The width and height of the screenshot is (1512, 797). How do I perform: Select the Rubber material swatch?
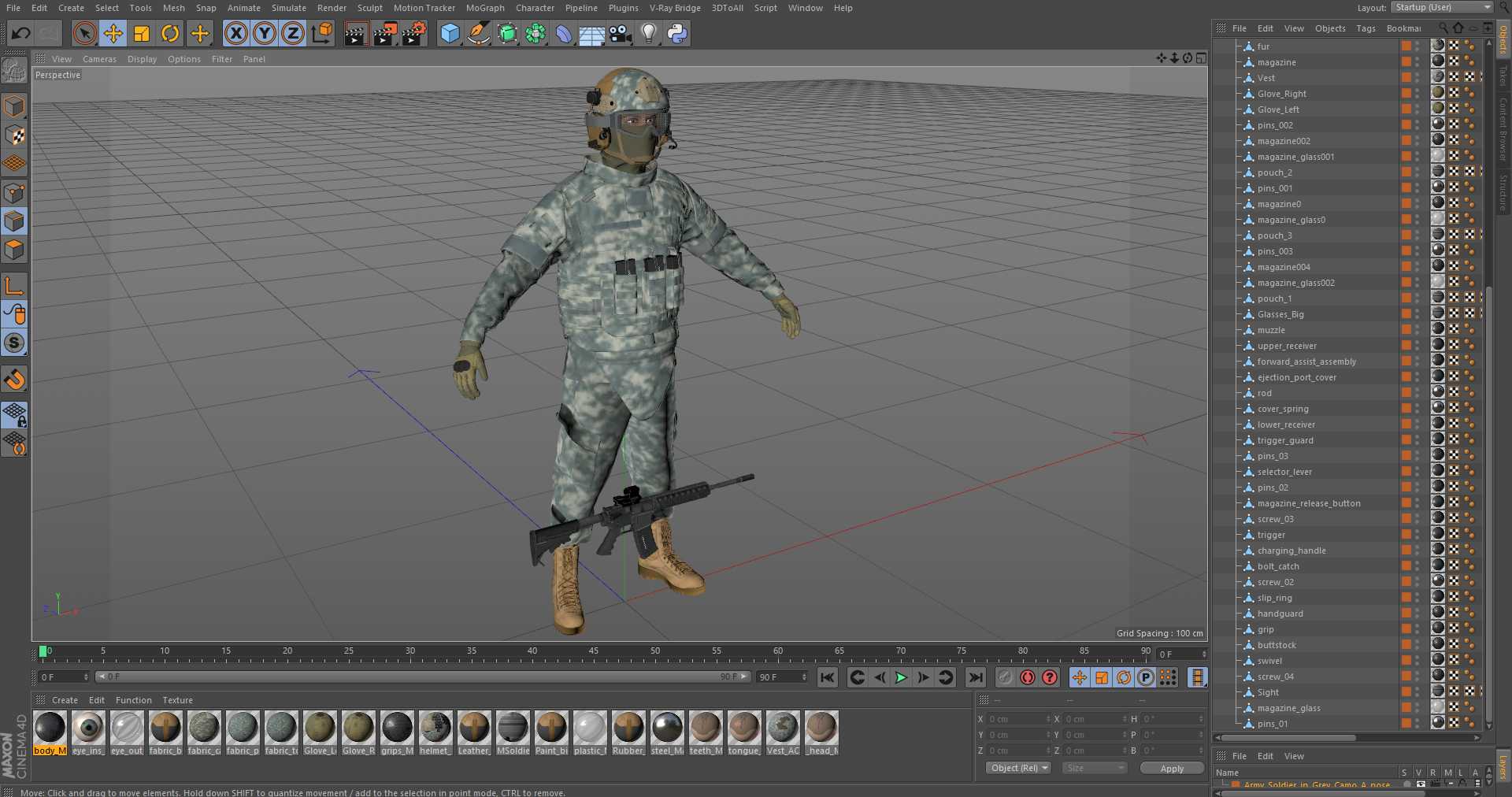click(628, 732)
